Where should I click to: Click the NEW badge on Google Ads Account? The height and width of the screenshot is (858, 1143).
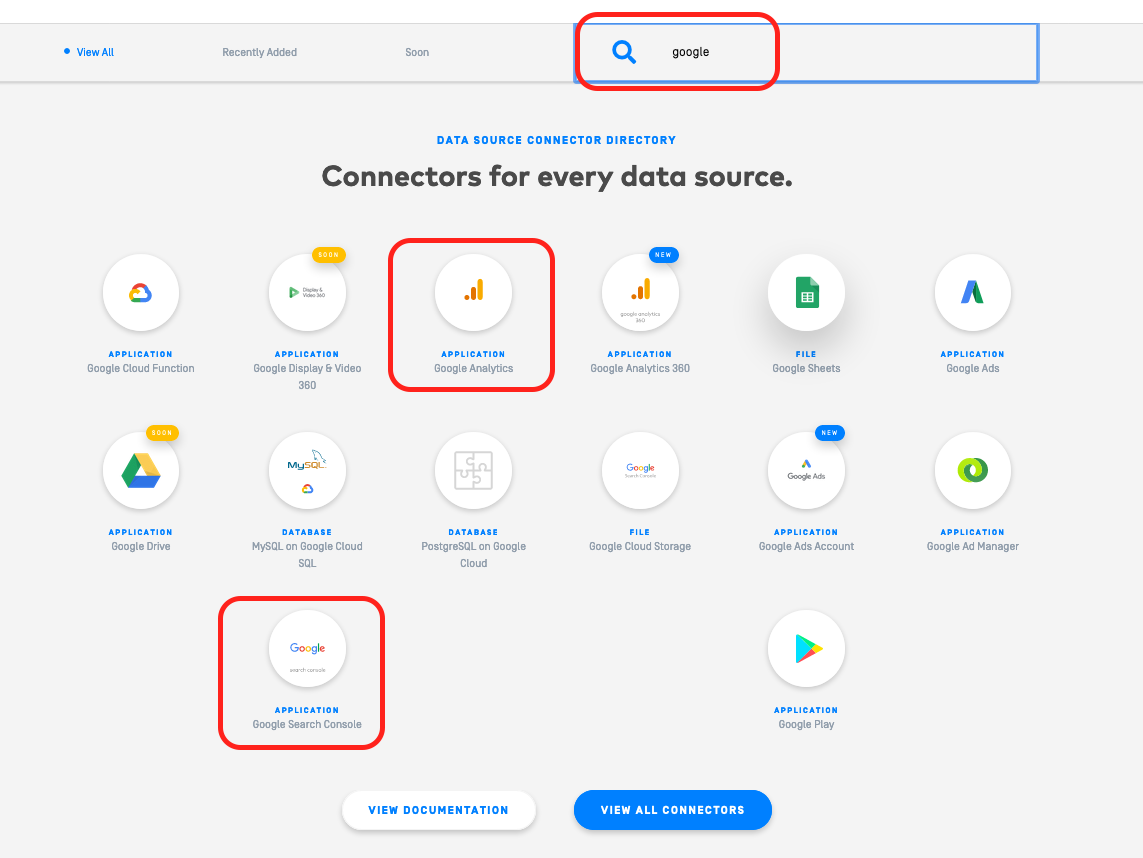coord(830,433)
